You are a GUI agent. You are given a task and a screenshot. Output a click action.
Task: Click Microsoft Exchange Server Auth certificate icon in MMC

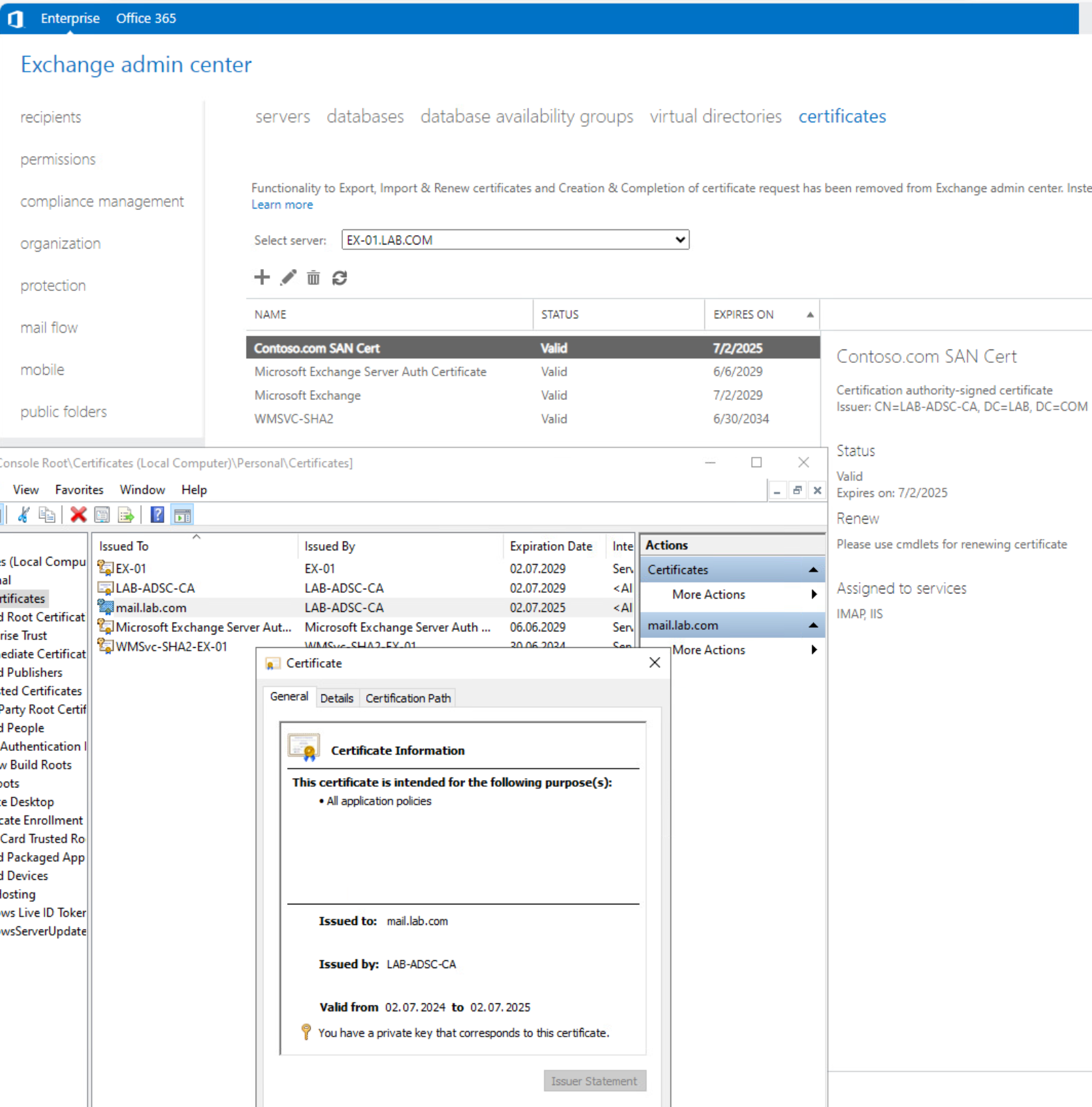point(105,627)
